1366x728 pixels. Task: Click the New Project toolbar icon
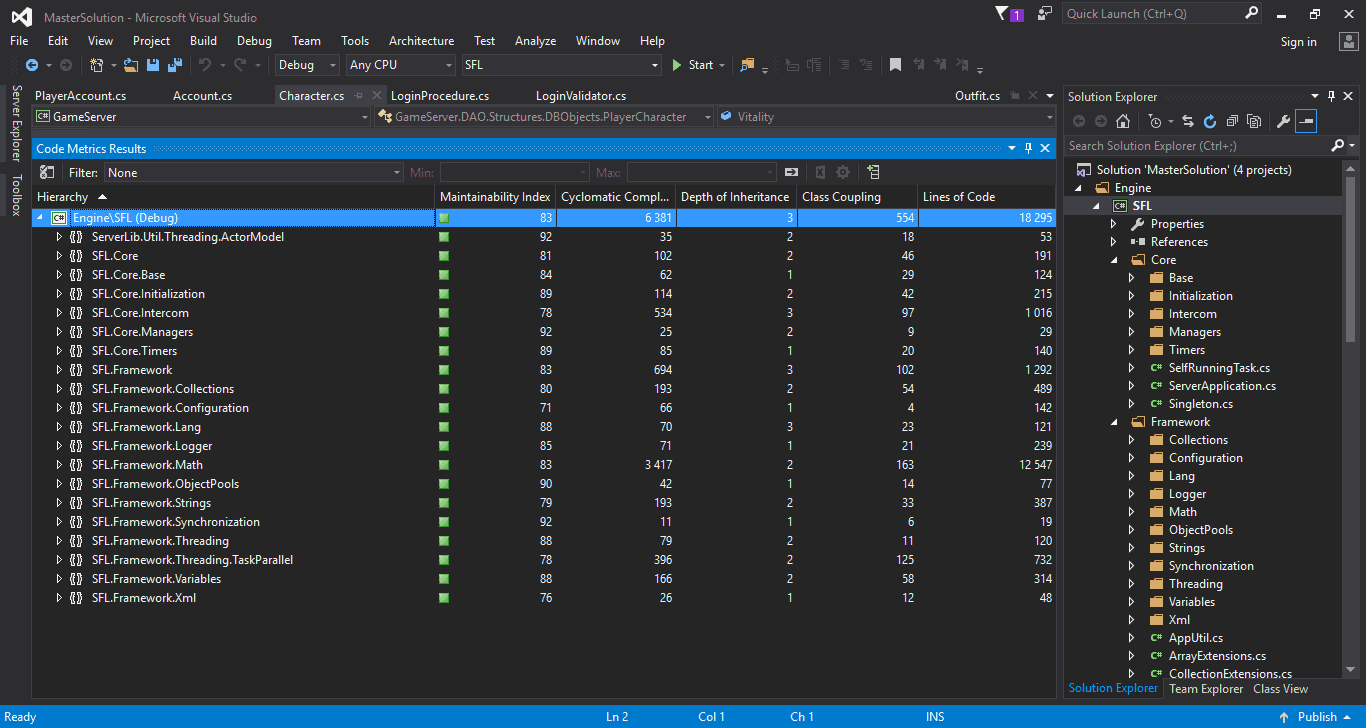point(97,65)
